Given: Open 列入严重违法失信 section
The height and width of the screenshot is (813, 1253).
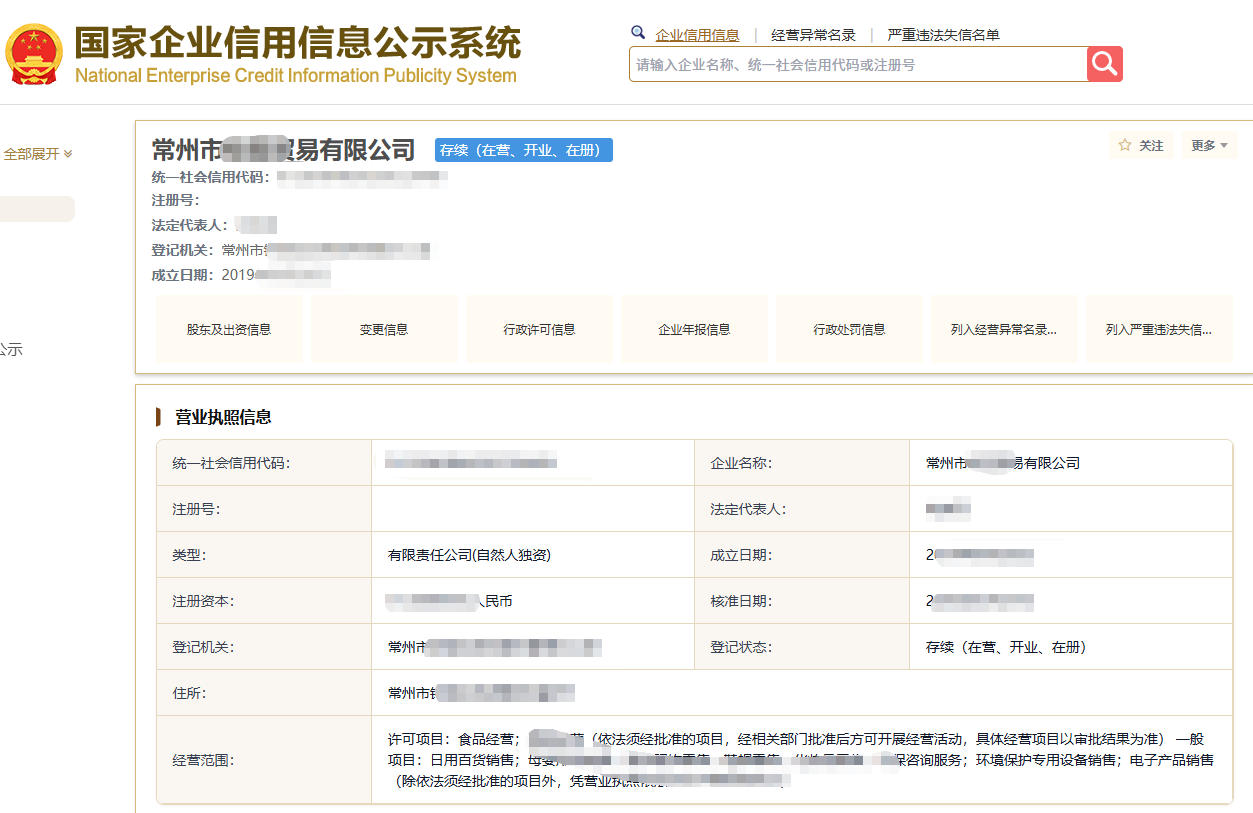Looking at the screenshot, I should pos(1159,329).
